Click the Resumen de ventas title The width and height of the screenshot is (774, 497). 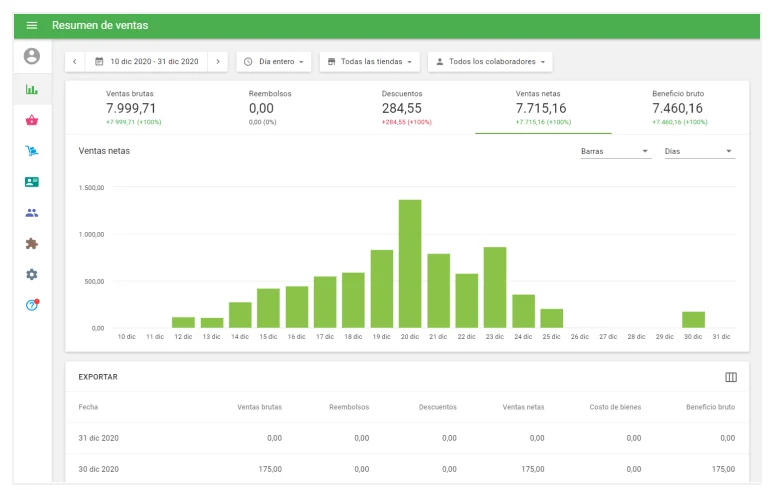click(x=100, y=25)
